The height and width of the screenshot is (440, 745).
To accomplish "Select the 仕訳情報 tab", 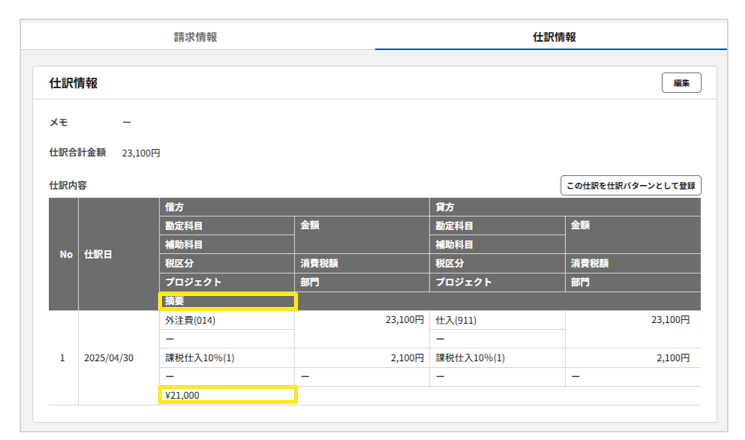I will [554, 37].
